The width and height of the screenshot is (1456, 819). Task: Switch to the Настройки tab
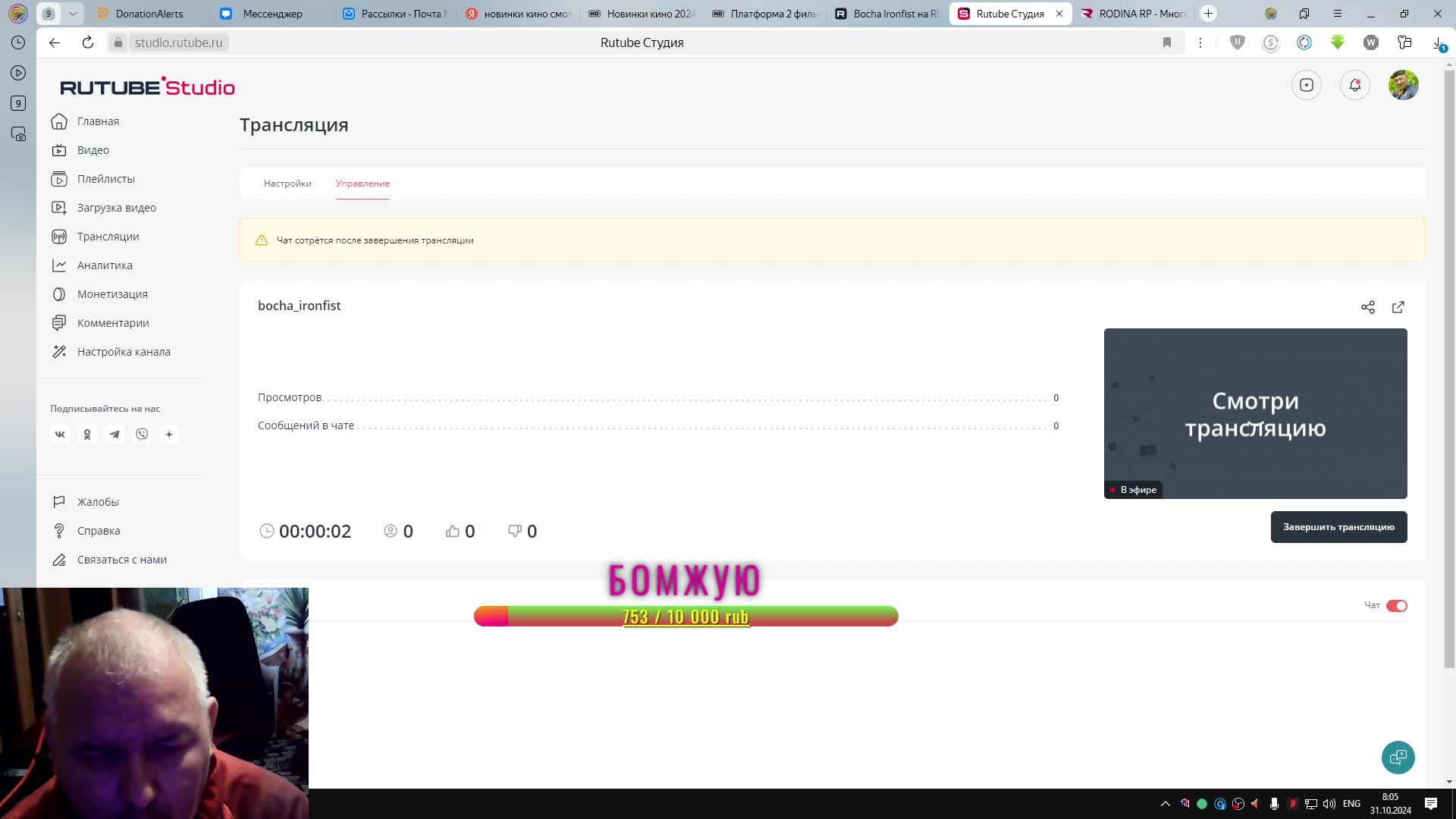[287, 184]
